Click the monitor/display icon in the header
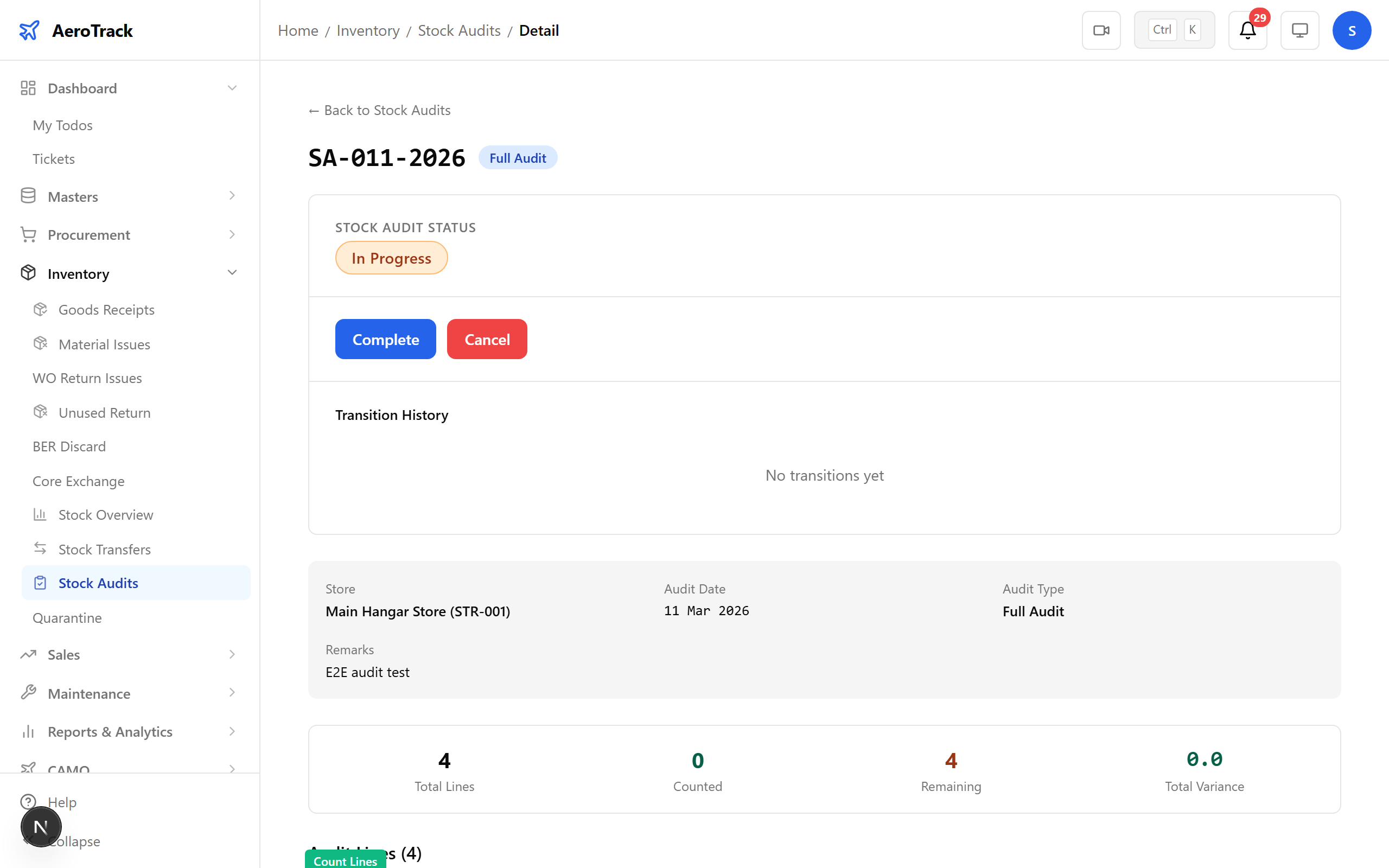This screenshot has height=868, width=1389. (1299, 30)
